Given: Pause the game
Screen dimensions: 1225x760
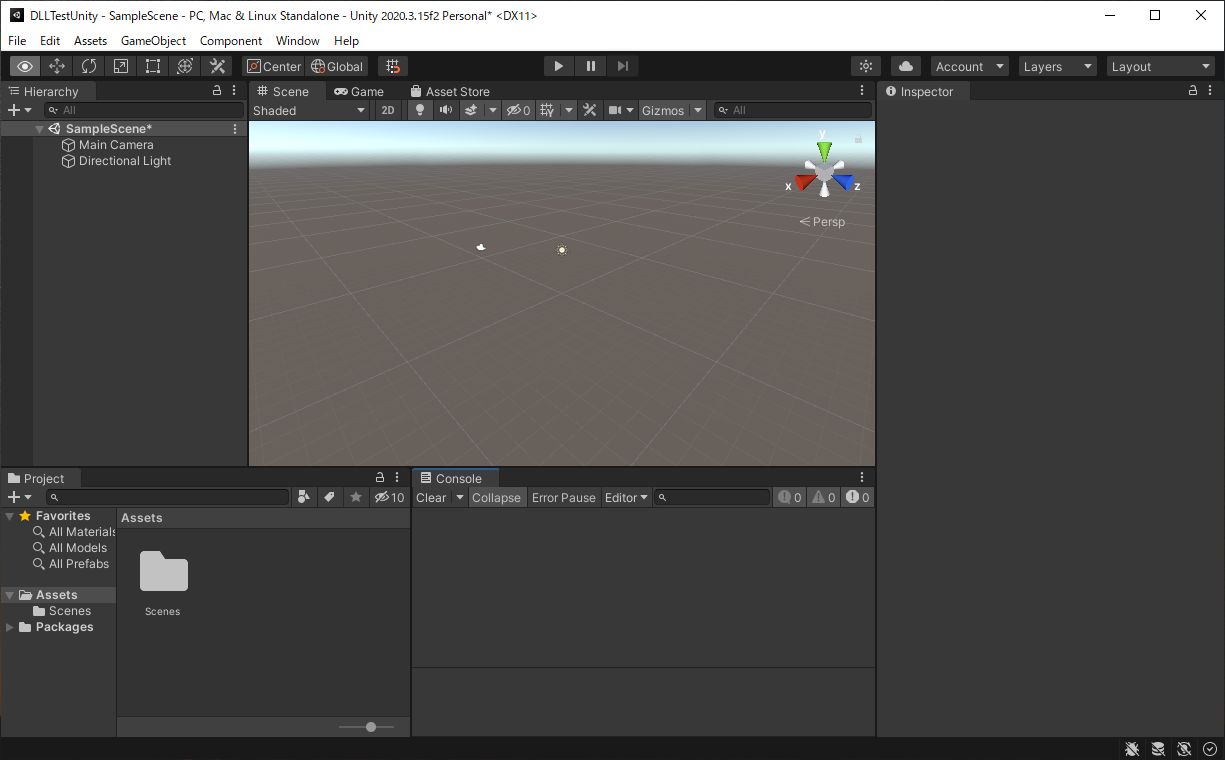Looking at the screenshot, I should tap(591, 66).
